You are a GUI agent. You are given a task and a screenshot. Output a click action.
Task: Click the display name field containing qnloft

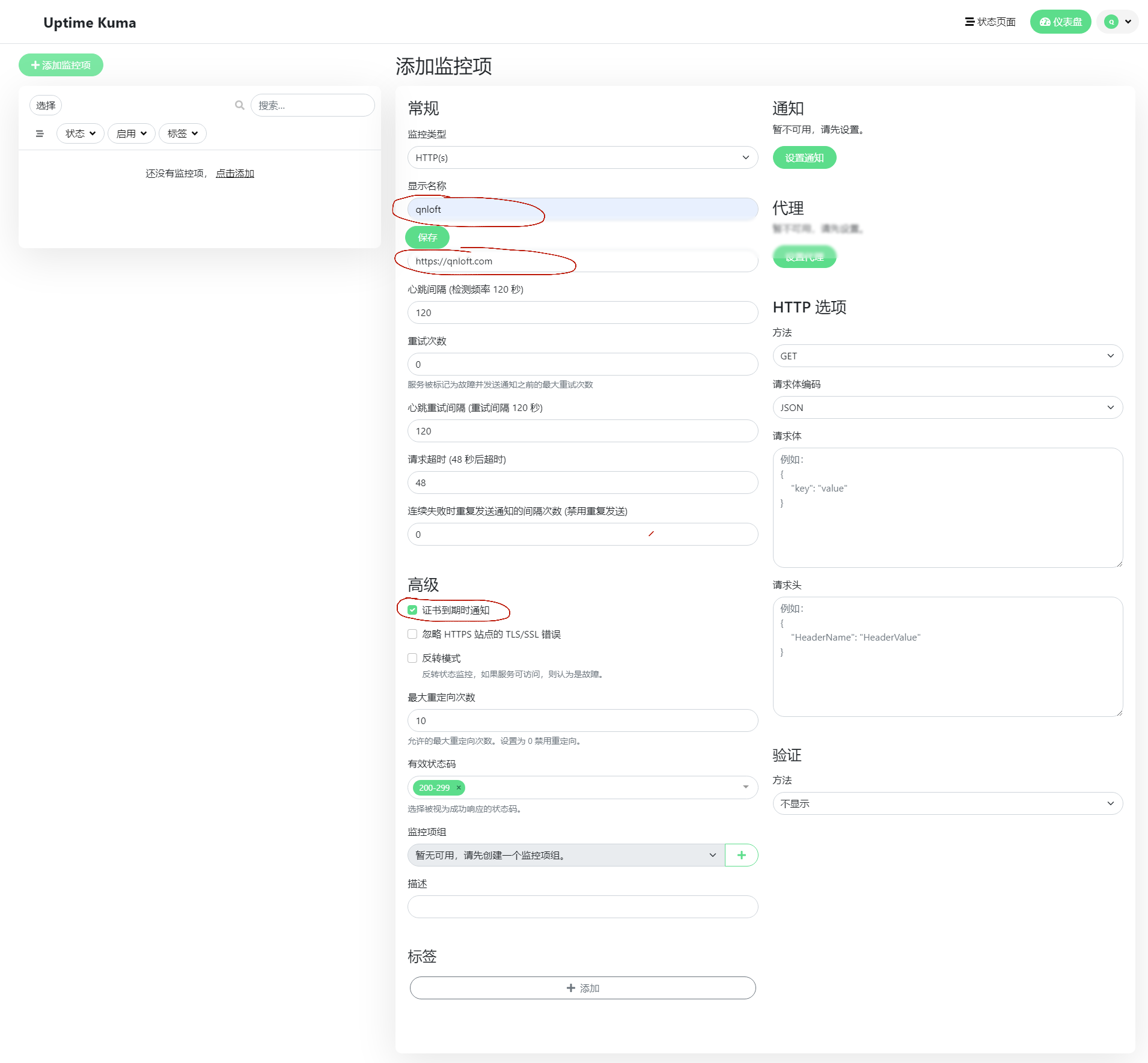(x=583, y=209)
